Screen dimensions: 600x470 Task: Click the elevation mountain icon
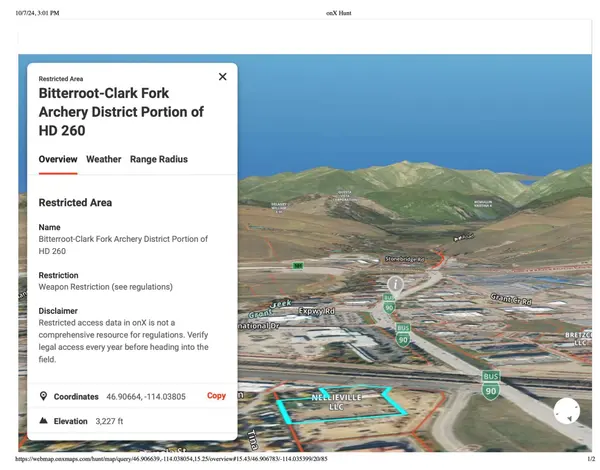click(x=43, y=422)
